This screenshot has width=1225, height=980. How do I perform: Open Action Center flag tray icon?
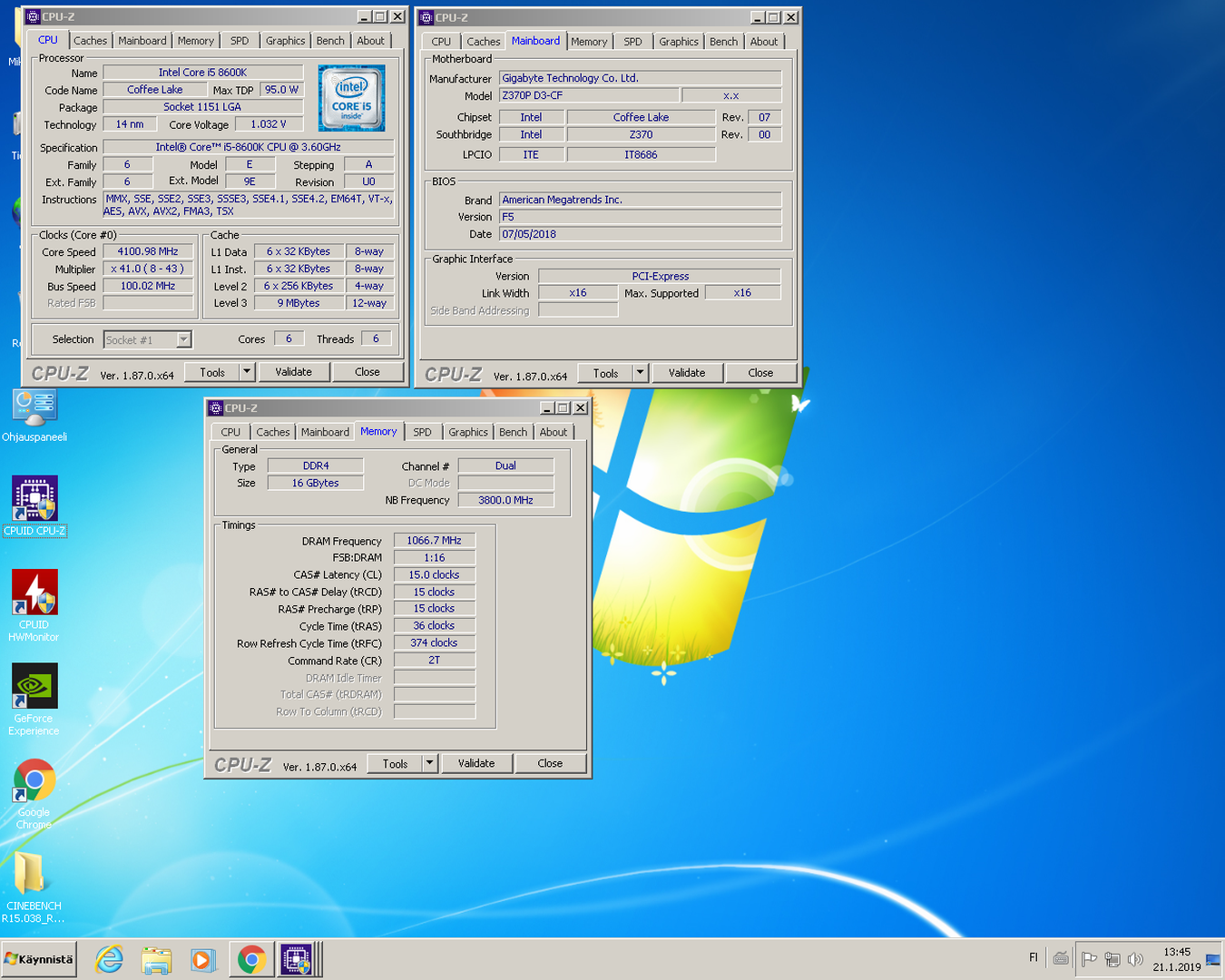pyautogui.click(x=1090, y=958)
